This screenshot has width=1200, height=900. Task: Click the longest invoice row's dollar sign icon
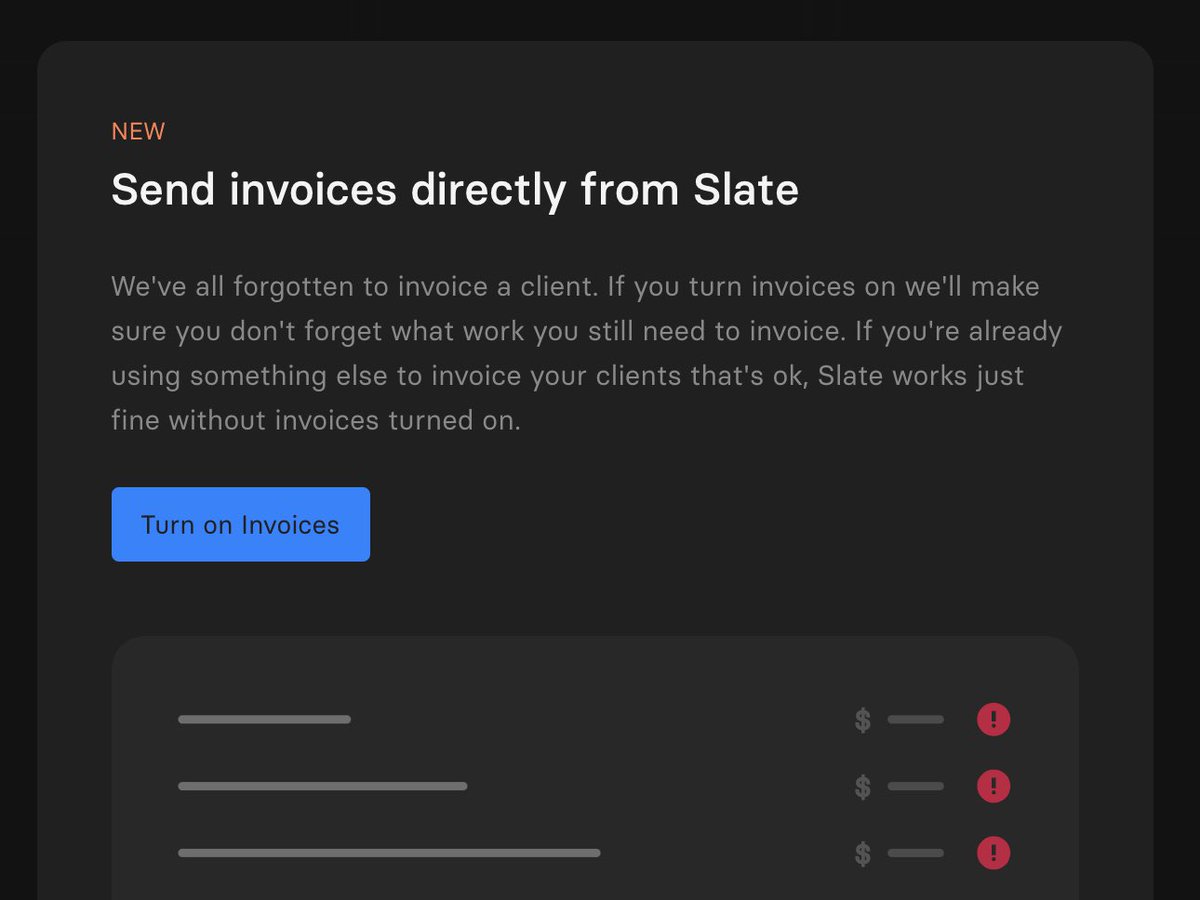[x=863, y=854]
